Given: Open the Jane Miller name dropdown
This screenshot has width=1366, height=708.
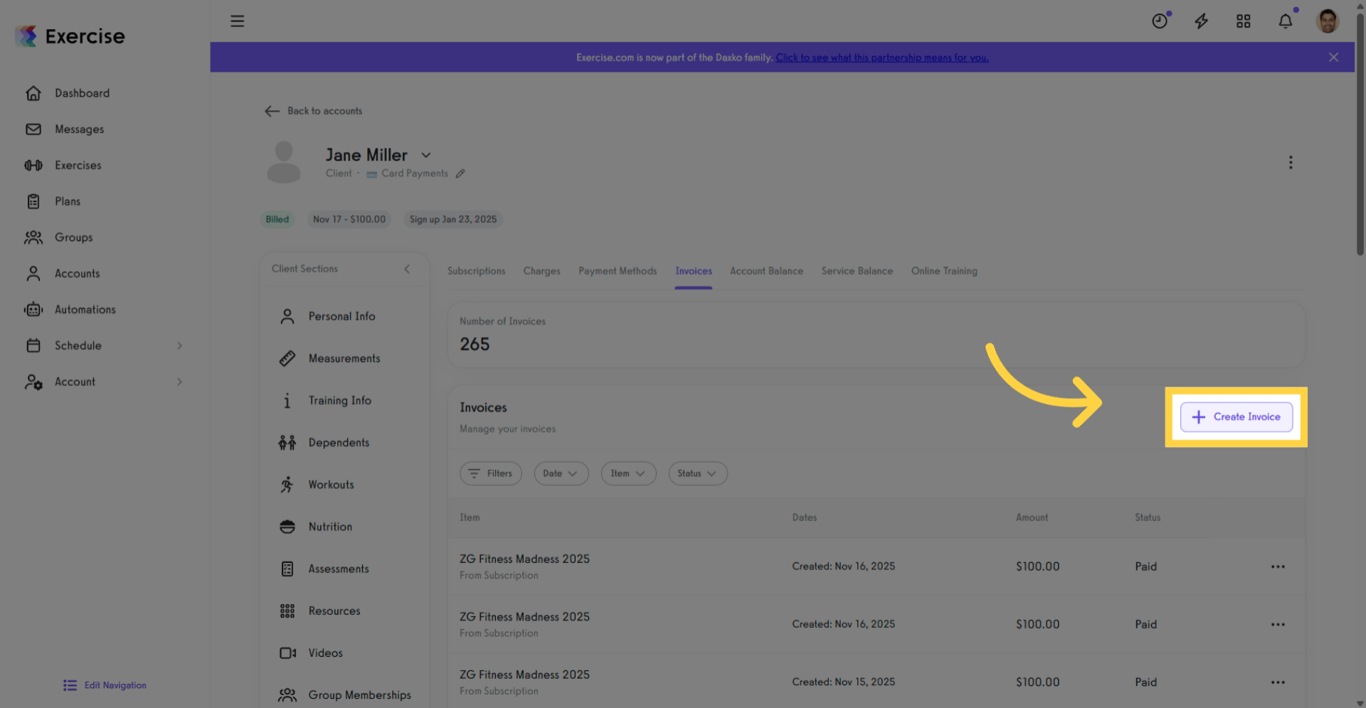Looking at the screenshot, I should (425, 155).
